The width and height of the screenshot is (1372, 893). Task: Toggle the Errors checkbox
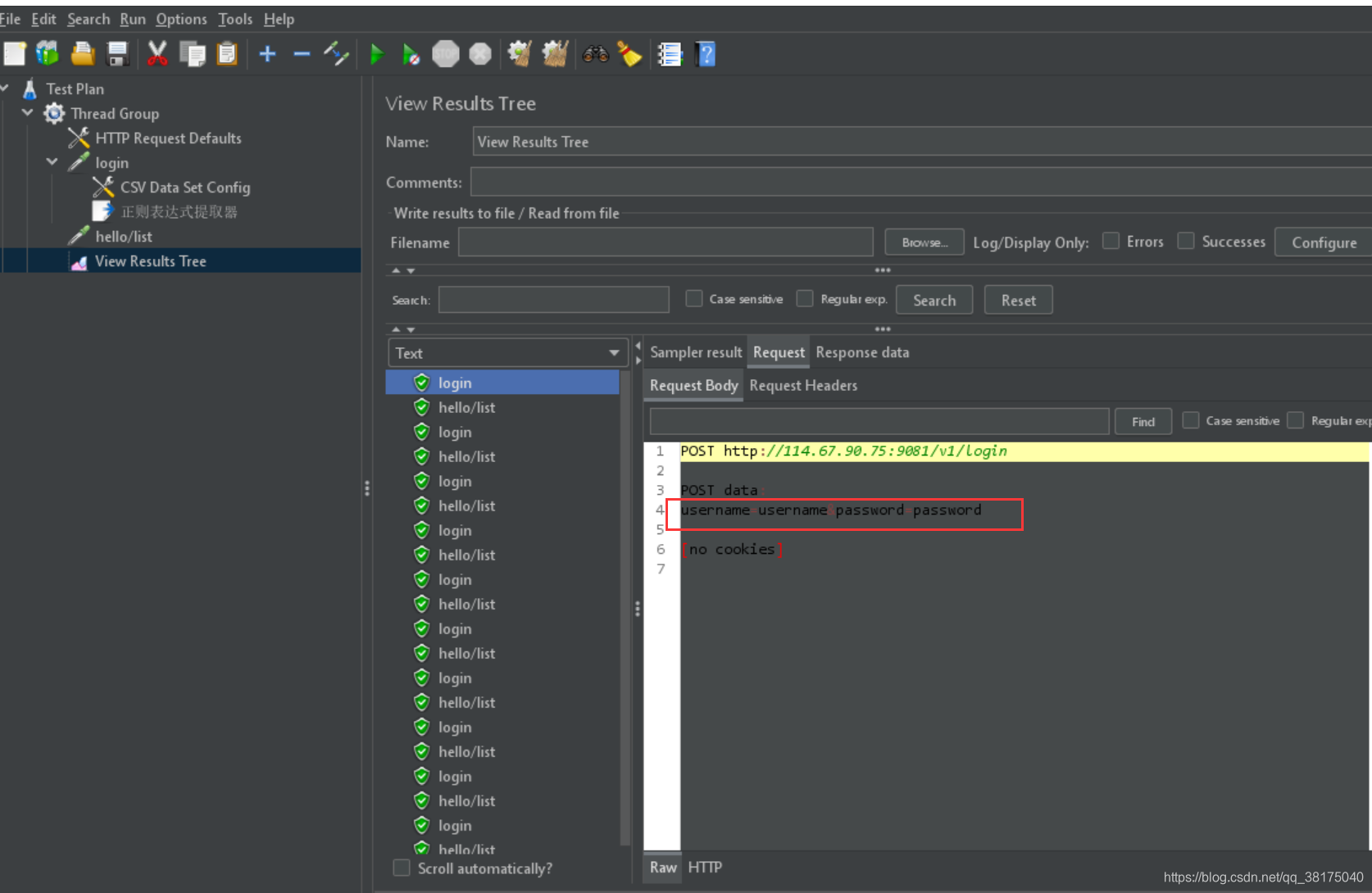pyautogui.click(x=1111, y=241)
